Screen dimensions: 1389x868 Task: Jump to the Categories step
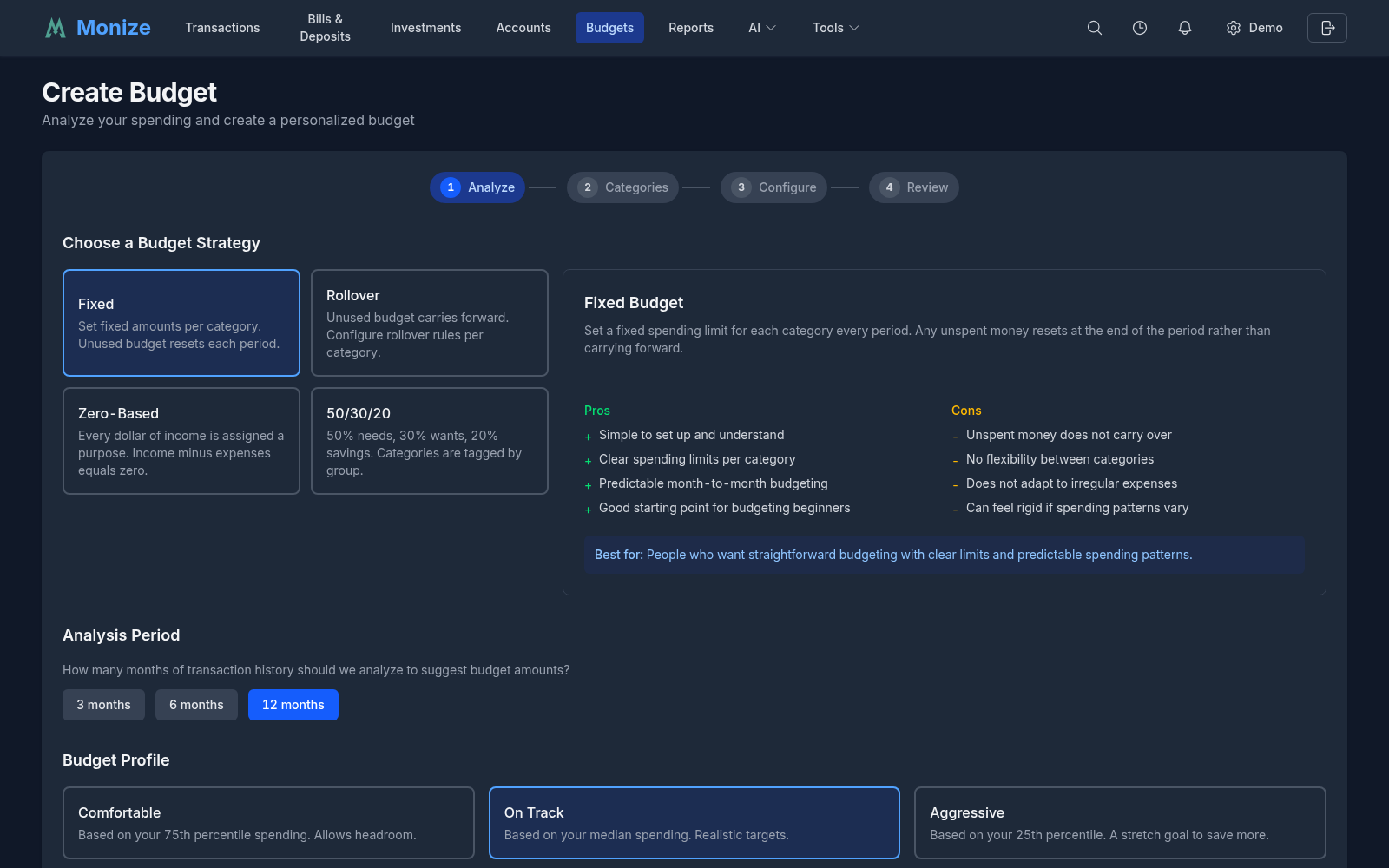622,187
